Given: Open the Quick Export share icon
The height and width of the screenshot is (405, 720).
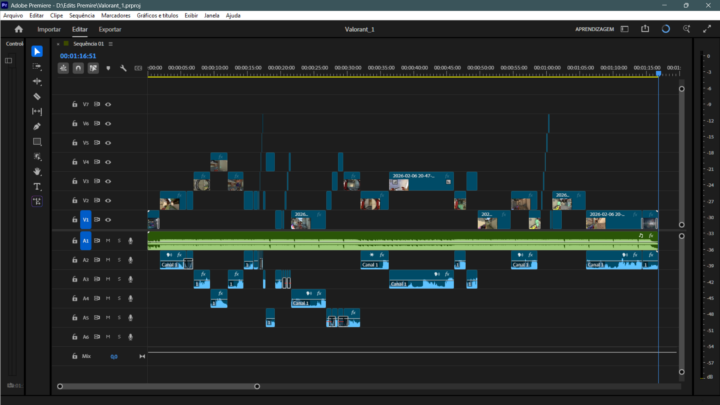Looking at the screenshot, I should (x=645, y=29).
